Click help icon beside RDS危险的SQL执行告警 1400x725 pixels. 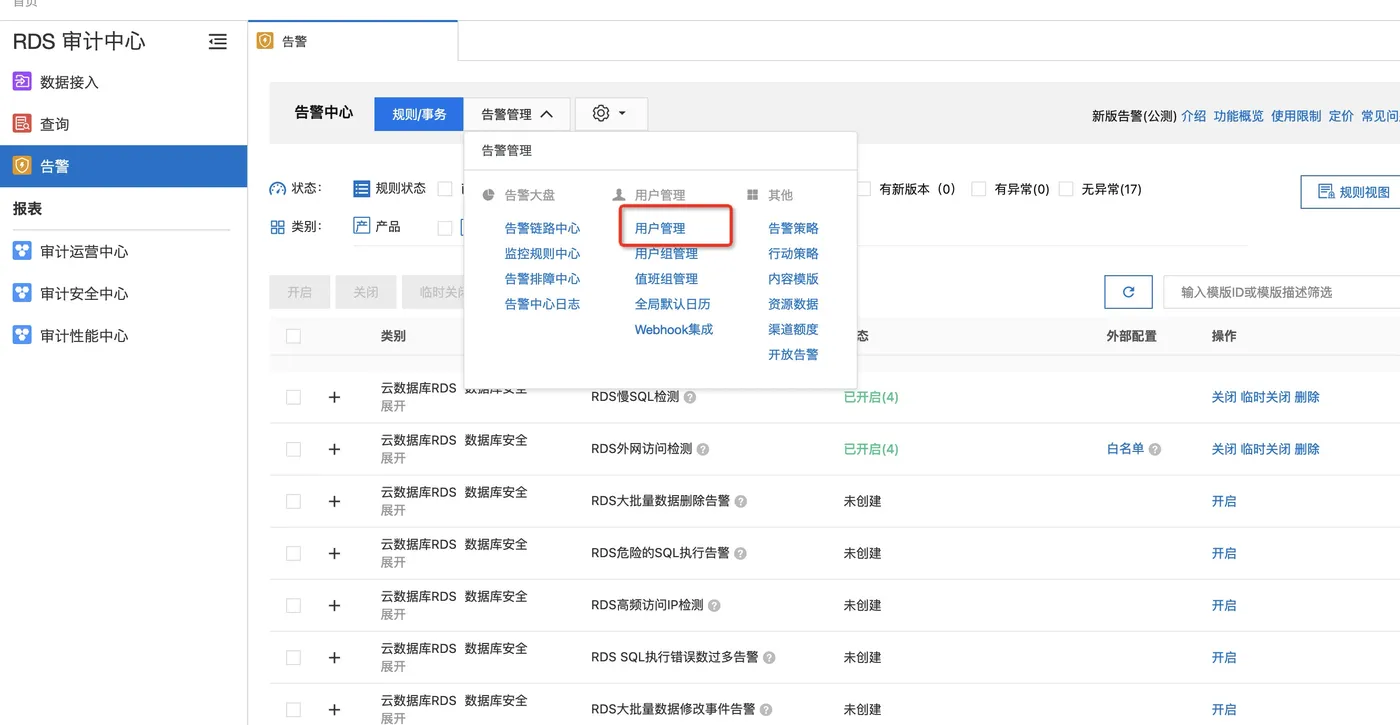[x=741, y=553]
